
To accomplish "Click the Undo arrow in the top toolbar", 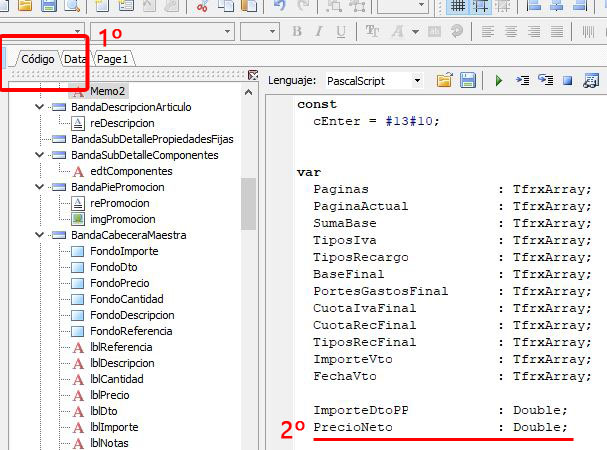I will [279, 5].
